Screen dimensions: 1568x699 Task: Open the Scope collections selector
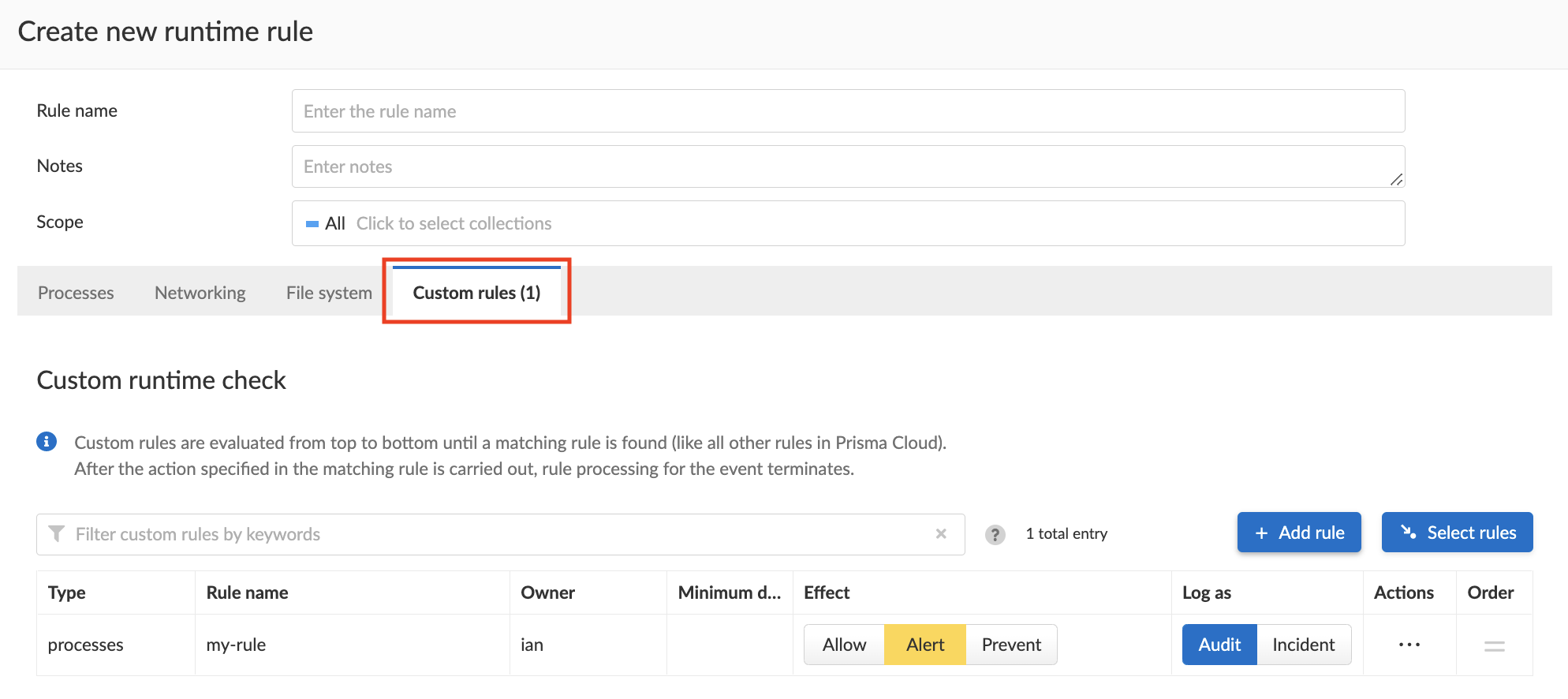(x=848, y=223)
